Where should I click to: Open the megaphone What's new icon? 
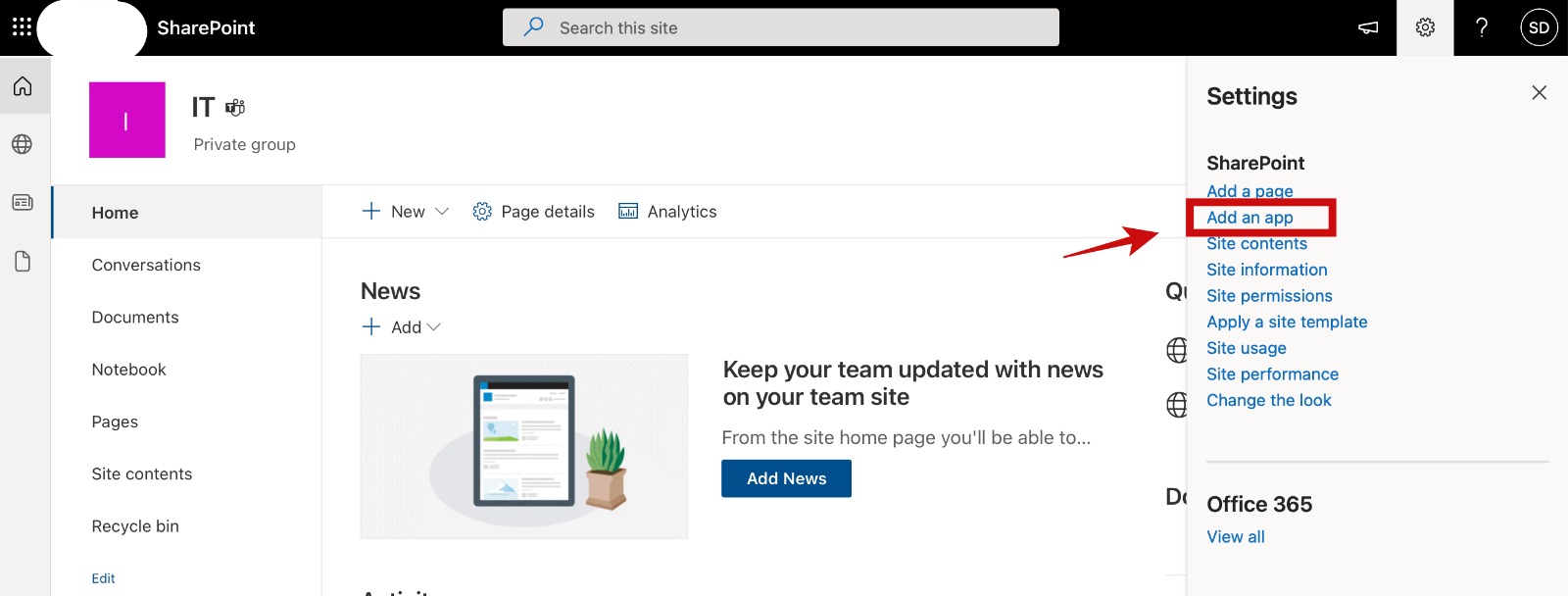tap(1368, 27)
